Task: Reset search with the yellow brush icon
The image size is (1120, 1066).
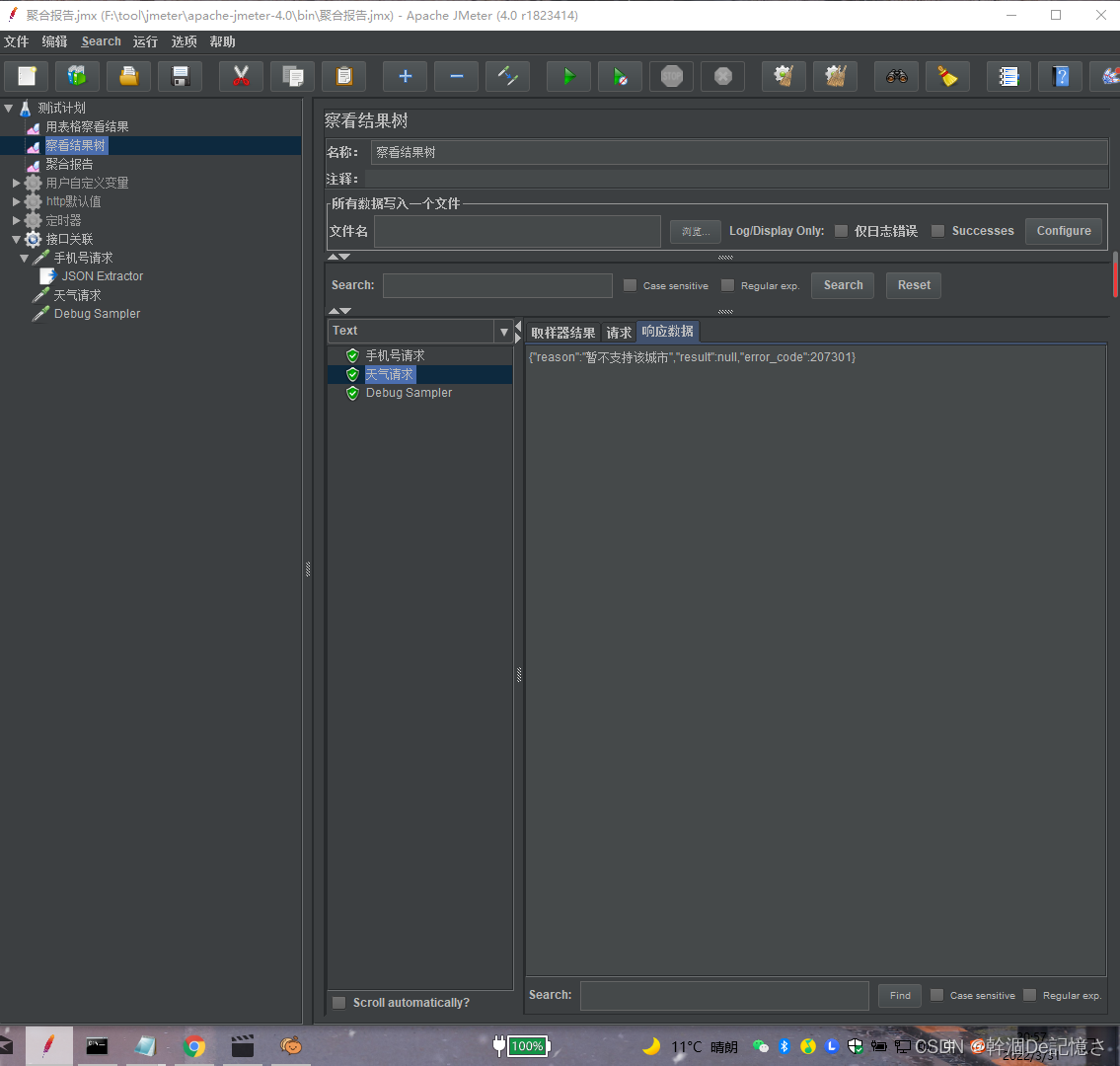Action: (x=948, y=76)
